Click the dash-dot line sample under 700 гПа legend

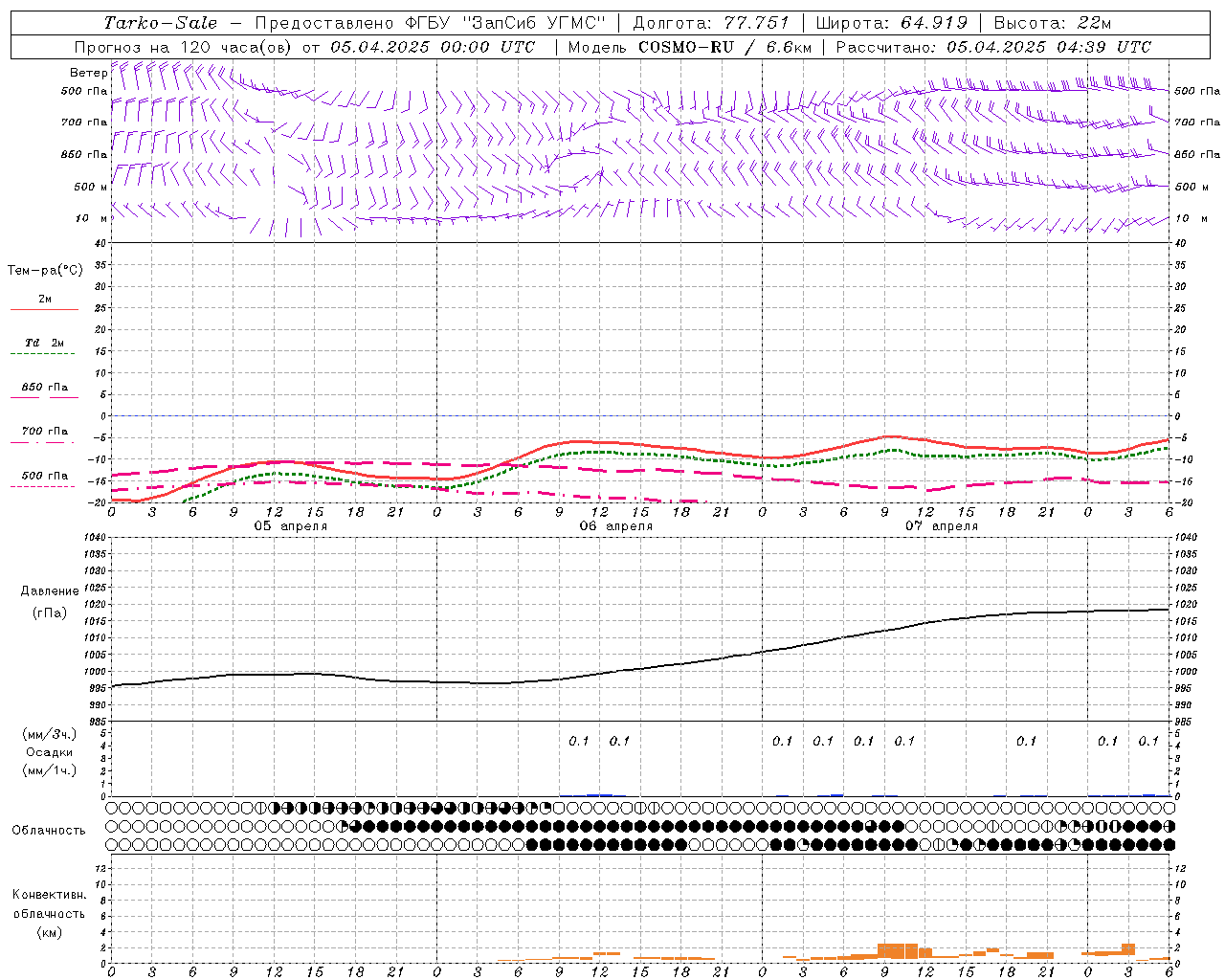[x=43, y=442]
